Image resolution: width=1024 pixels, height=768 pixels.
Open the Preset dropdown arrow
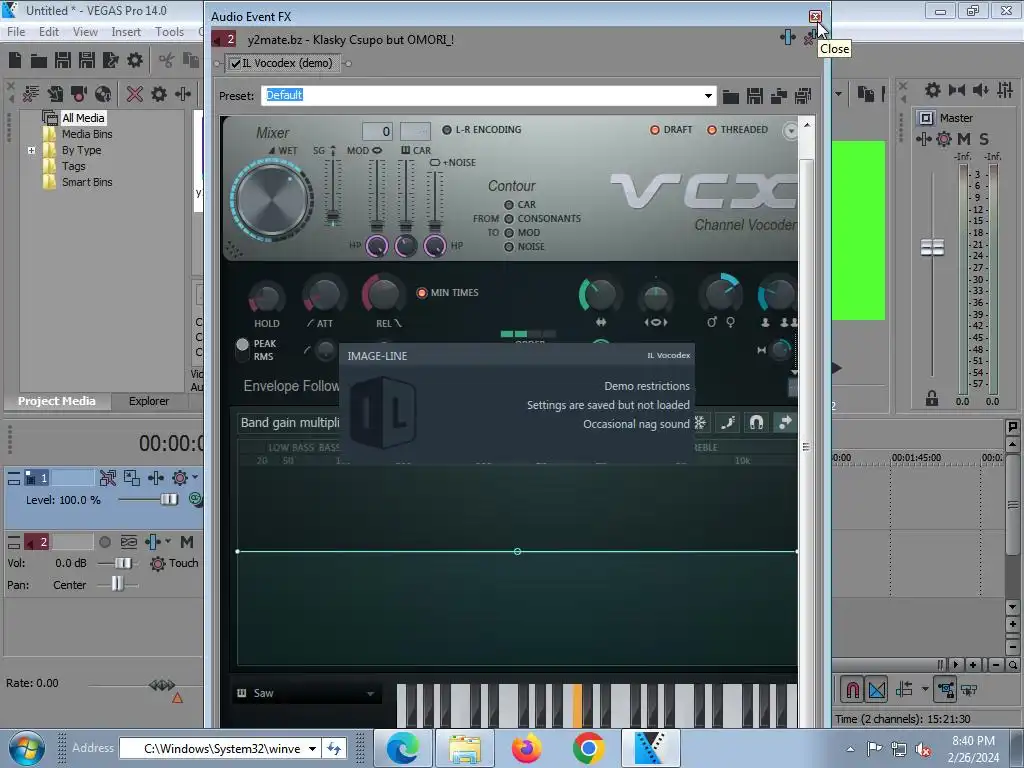tap(708, 96)
